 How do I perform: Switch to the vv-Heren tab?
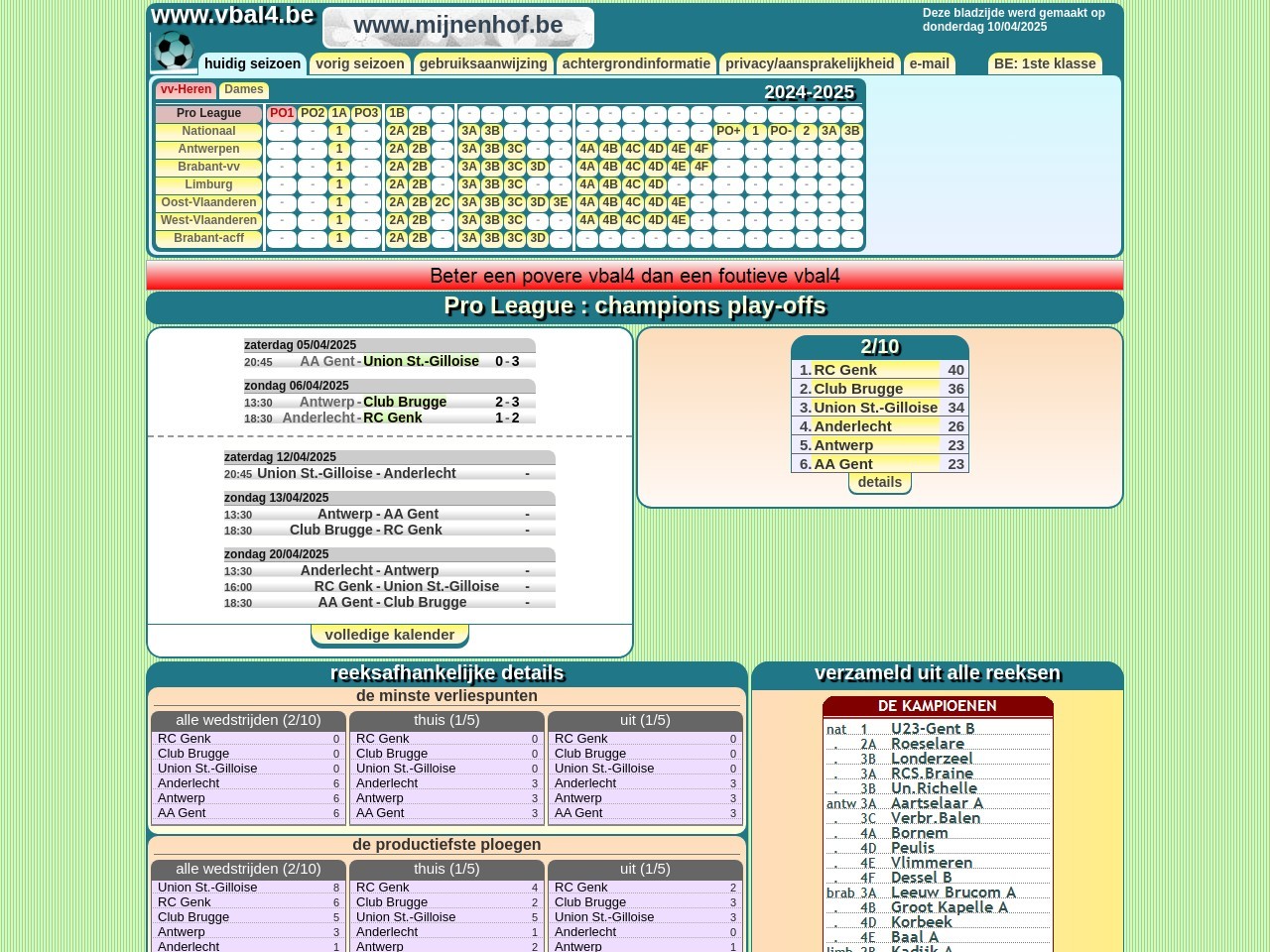186,89
